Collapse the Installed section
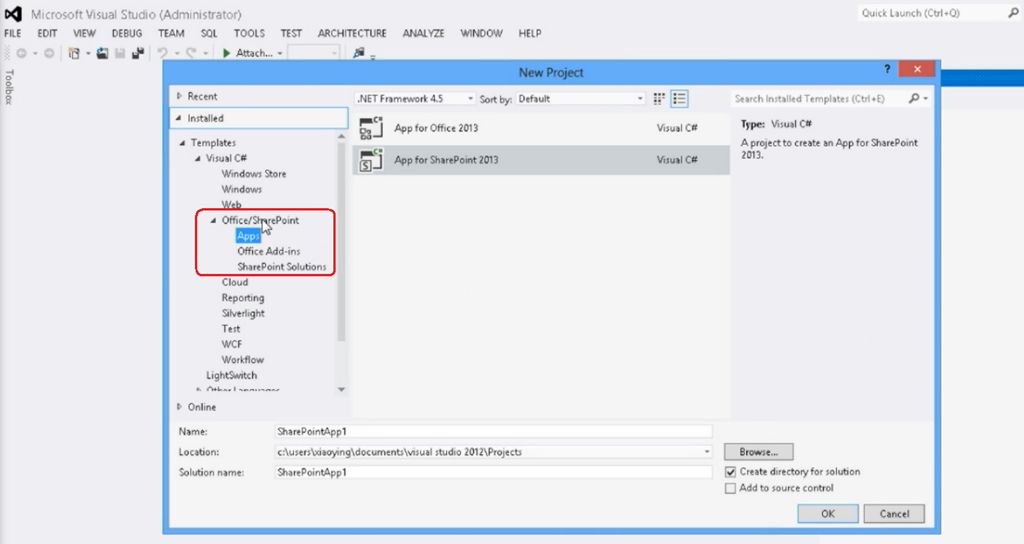This screenshot has height=544, width=1024. tap(179, 118)
